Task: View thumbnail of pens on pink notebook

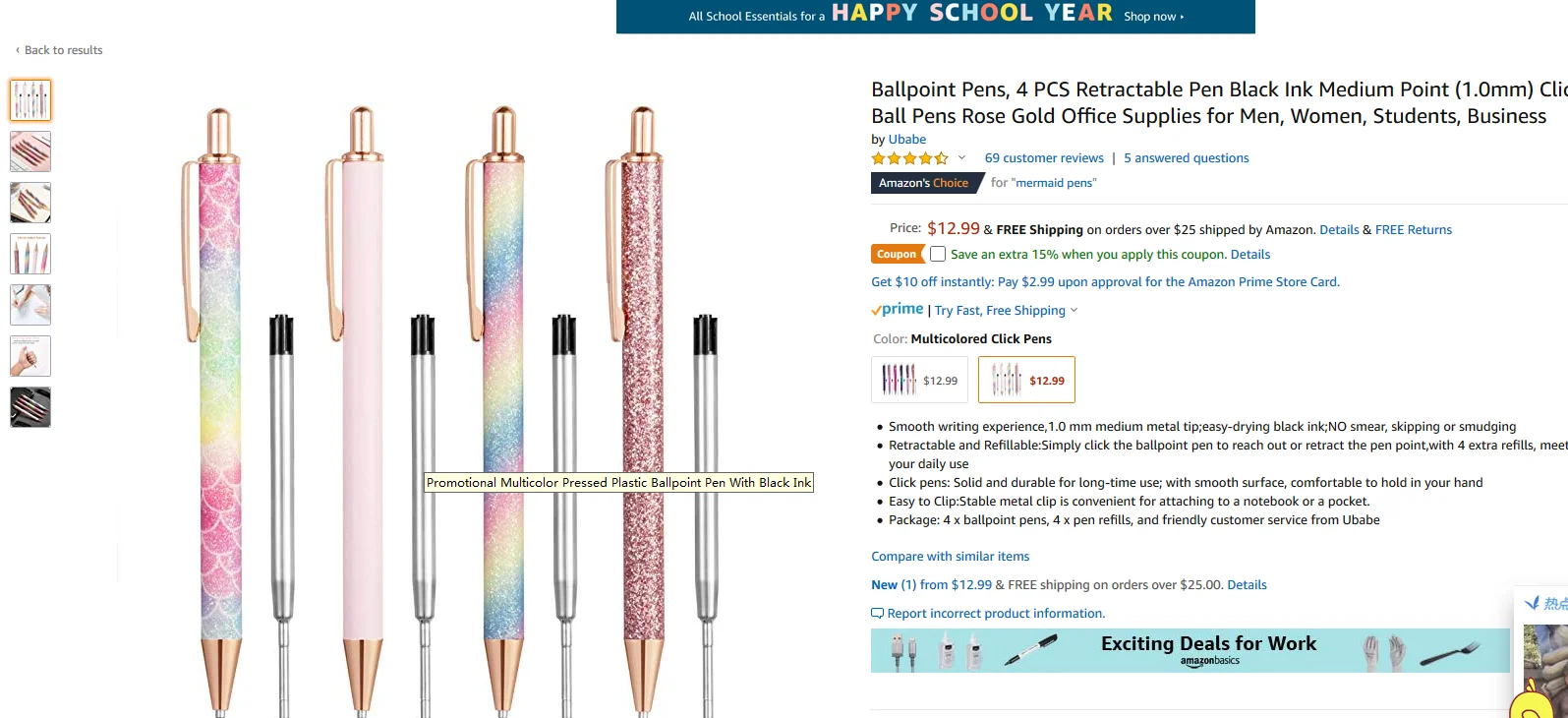Action: [x=30, y=151]
